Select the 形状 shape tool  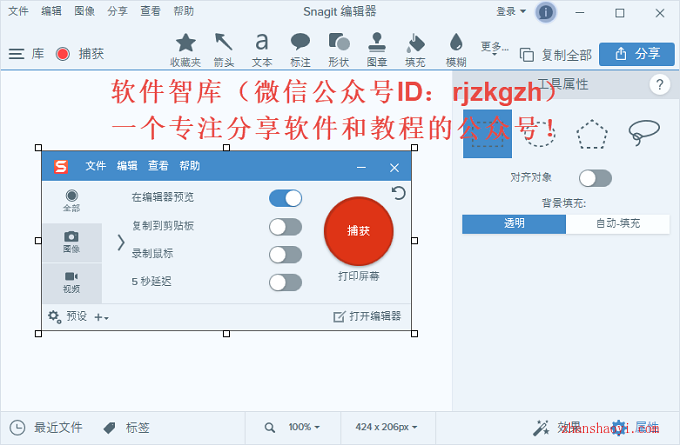point(339,50)
